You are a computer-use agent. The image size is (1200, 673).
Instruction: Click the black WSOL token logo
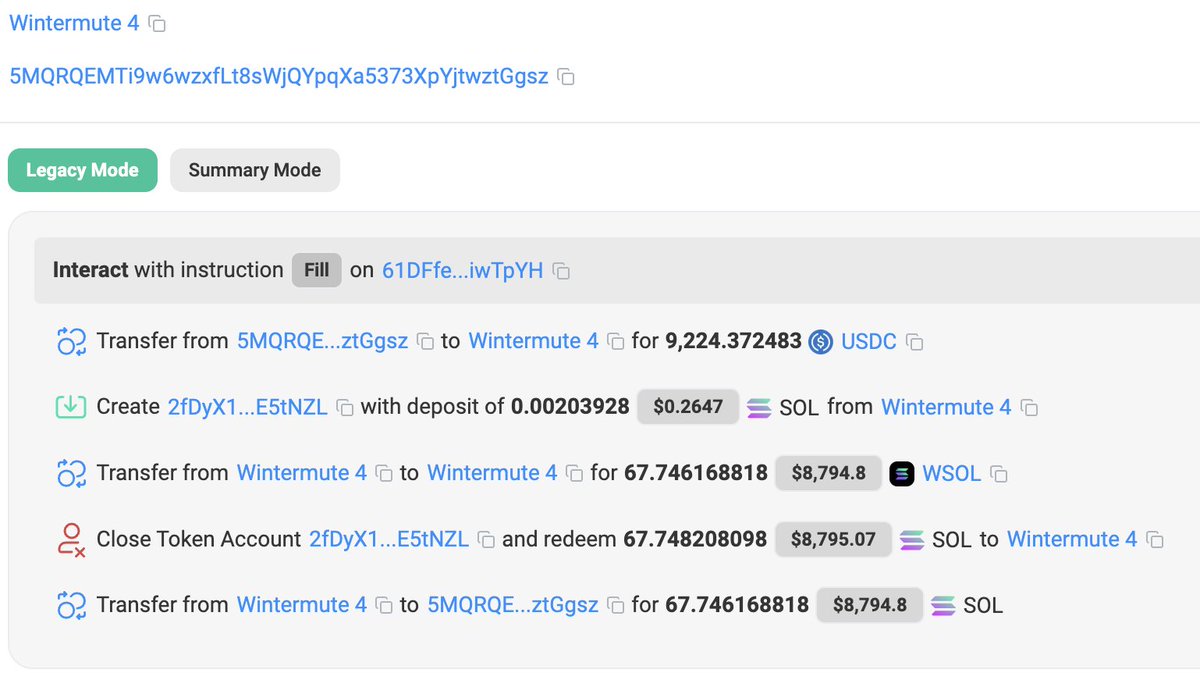pyautogui.click(x=902, y=474)
